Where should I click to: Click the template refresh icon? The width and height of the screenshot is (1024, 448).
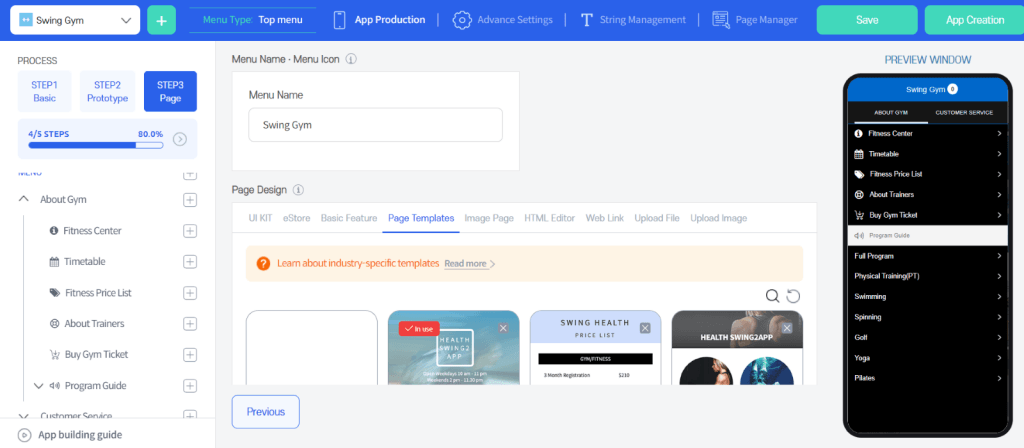point(793,296)
